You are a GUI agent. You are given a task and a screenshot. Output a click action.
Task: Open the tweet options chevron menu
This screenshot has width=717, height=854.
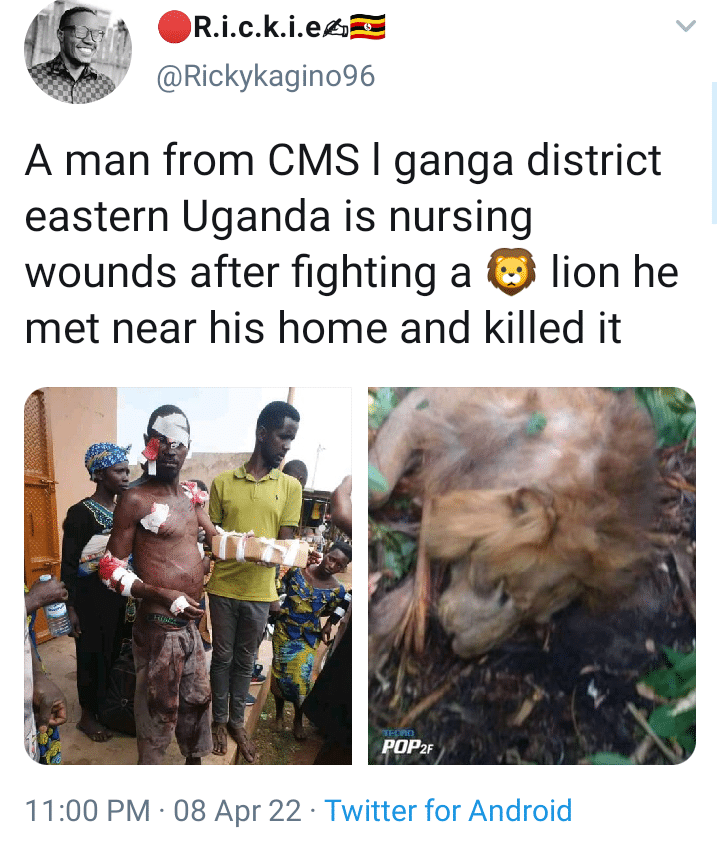point(685,26)
